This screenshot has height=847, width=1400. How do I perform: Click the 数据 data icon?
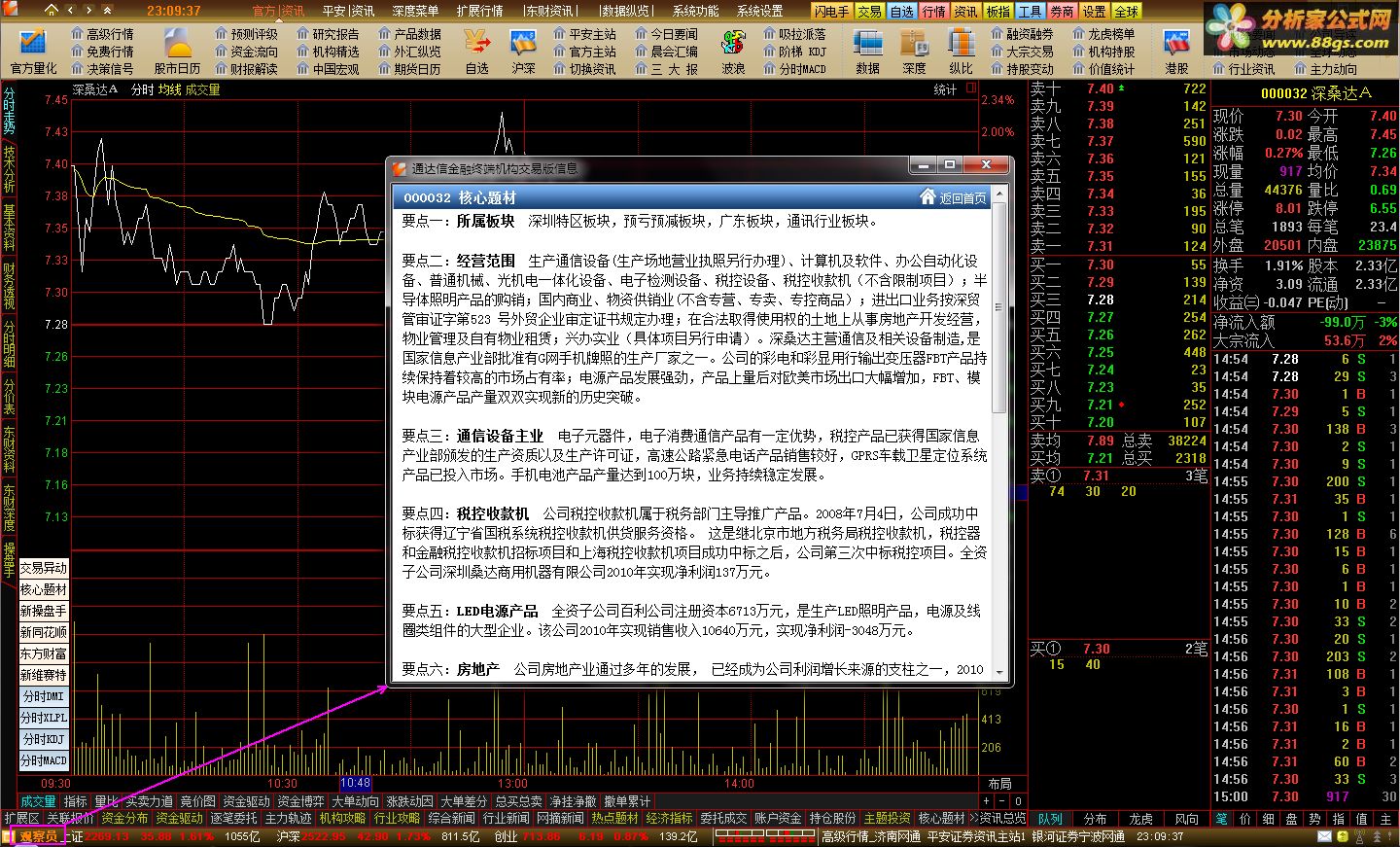(x=867, y=51)
